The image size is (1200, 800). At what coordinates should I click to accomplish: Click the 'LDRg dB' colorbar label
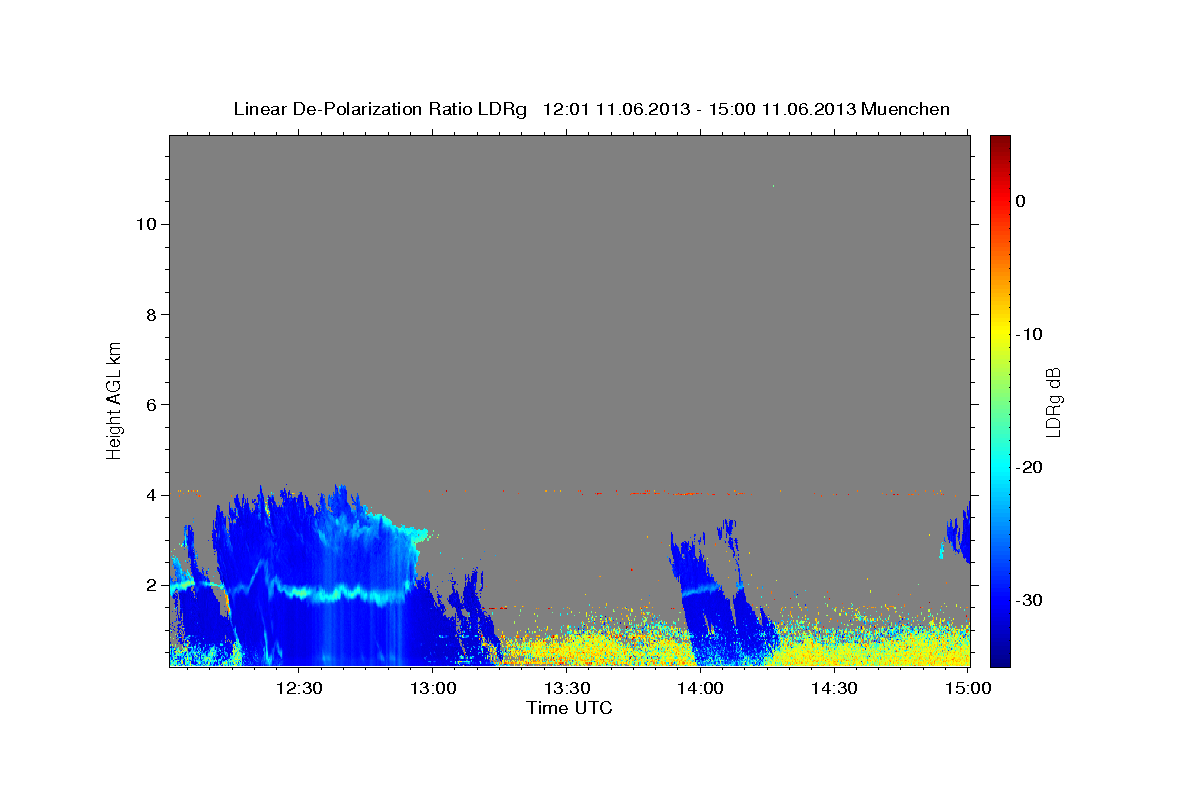coord(1053,402)
